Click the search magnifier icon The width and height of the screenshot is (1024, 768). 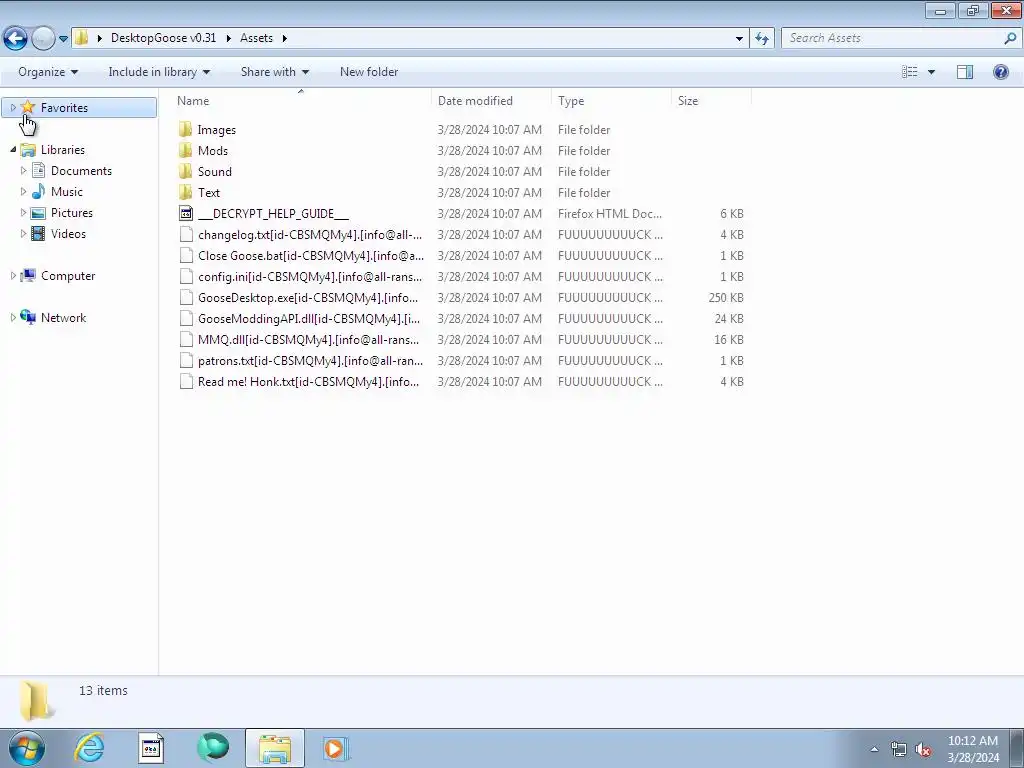1010,39
